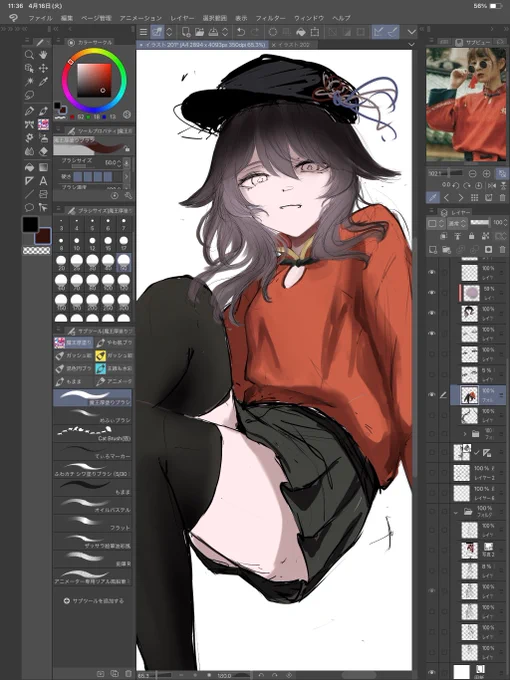Select the Eraser tool
The width and height of the screenshot is (510, 680).
pos(43,151)
